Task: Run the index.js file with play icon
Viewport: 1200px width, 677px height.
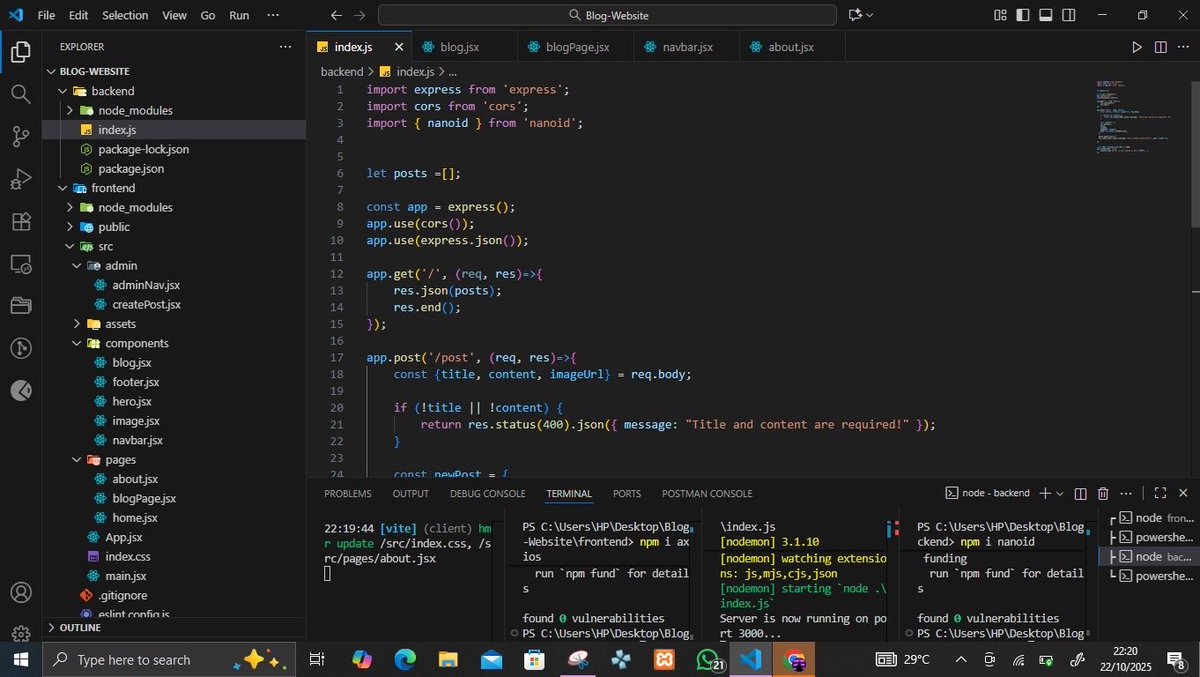Action: 1137,47
